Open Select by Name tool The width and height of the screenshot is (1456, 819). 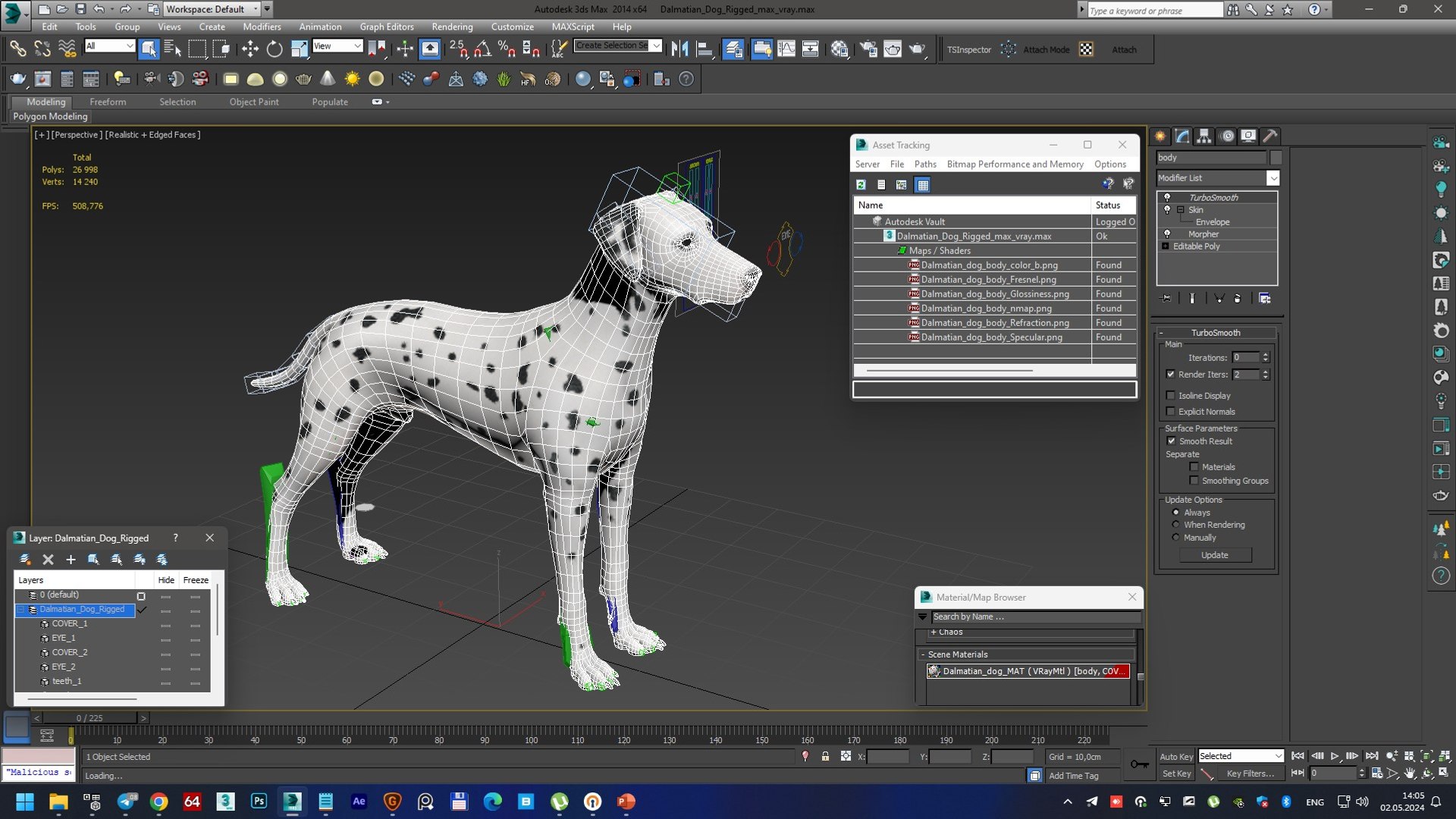(x=173, y=50)
